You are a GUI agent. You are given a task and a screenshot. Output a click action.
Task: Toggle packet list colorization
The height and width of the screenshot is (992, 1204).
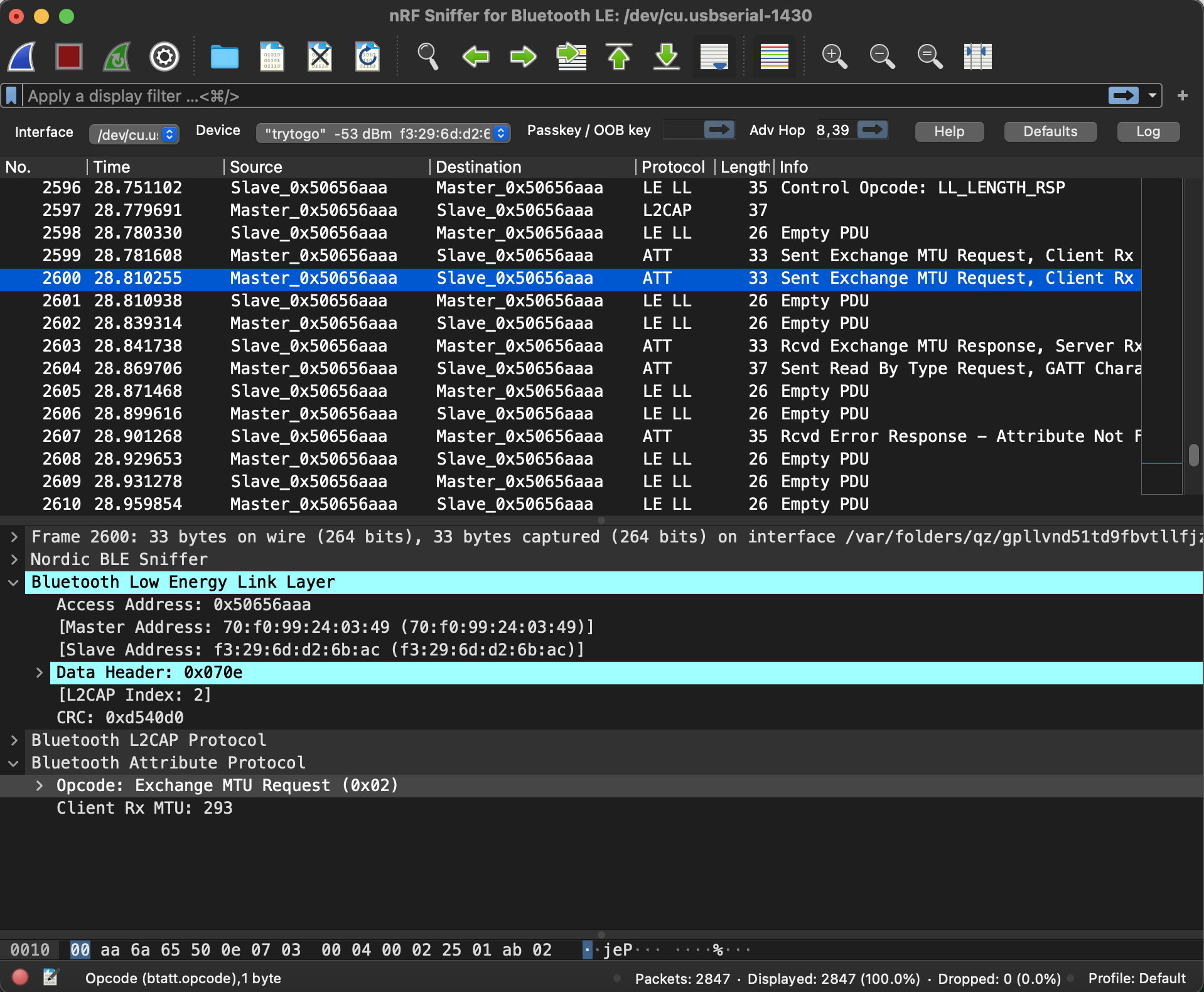point(774,57)
